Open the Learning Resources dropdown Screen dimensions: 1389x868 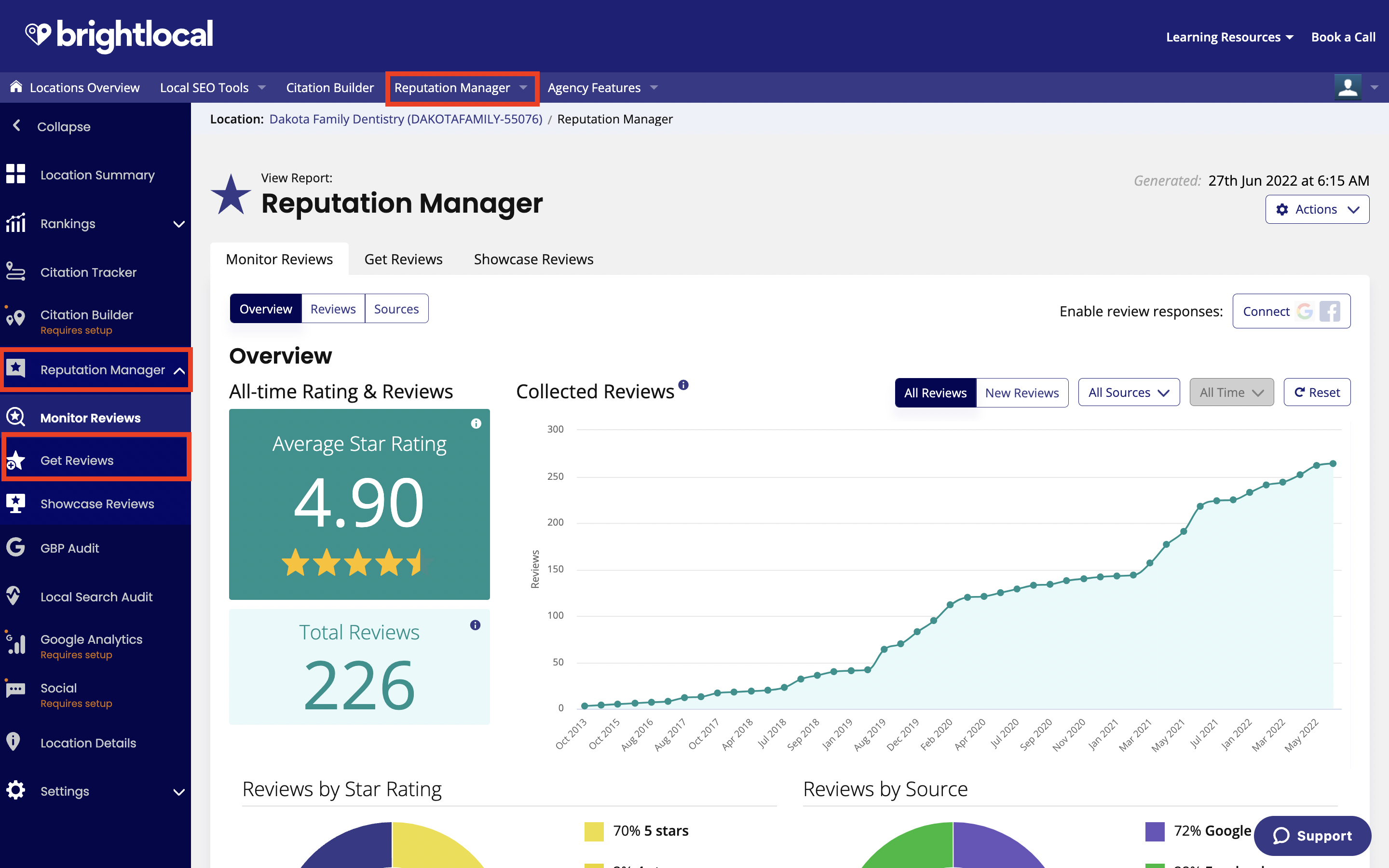pyautogui.click(x=1229, y=37)
